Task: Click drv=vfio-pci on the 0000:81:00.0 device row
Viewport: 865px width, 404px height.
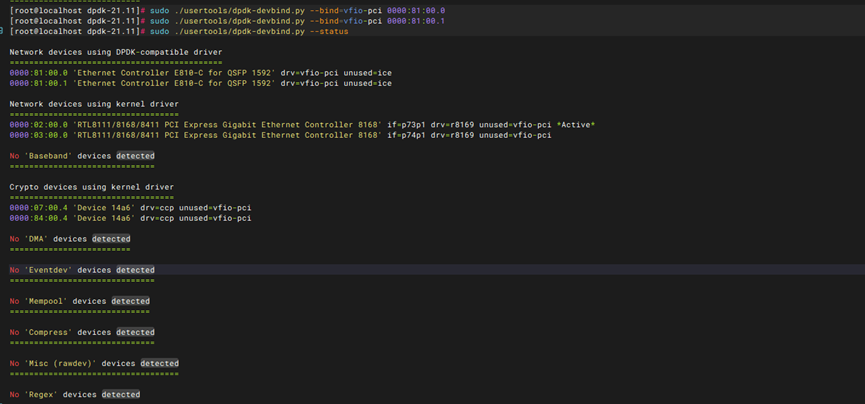Action: point(309,73)
